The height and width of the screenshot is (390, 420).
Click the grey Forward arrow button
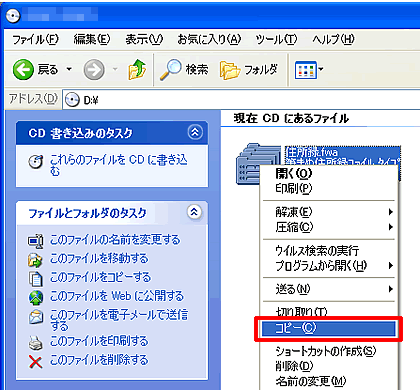pos(94,70)
